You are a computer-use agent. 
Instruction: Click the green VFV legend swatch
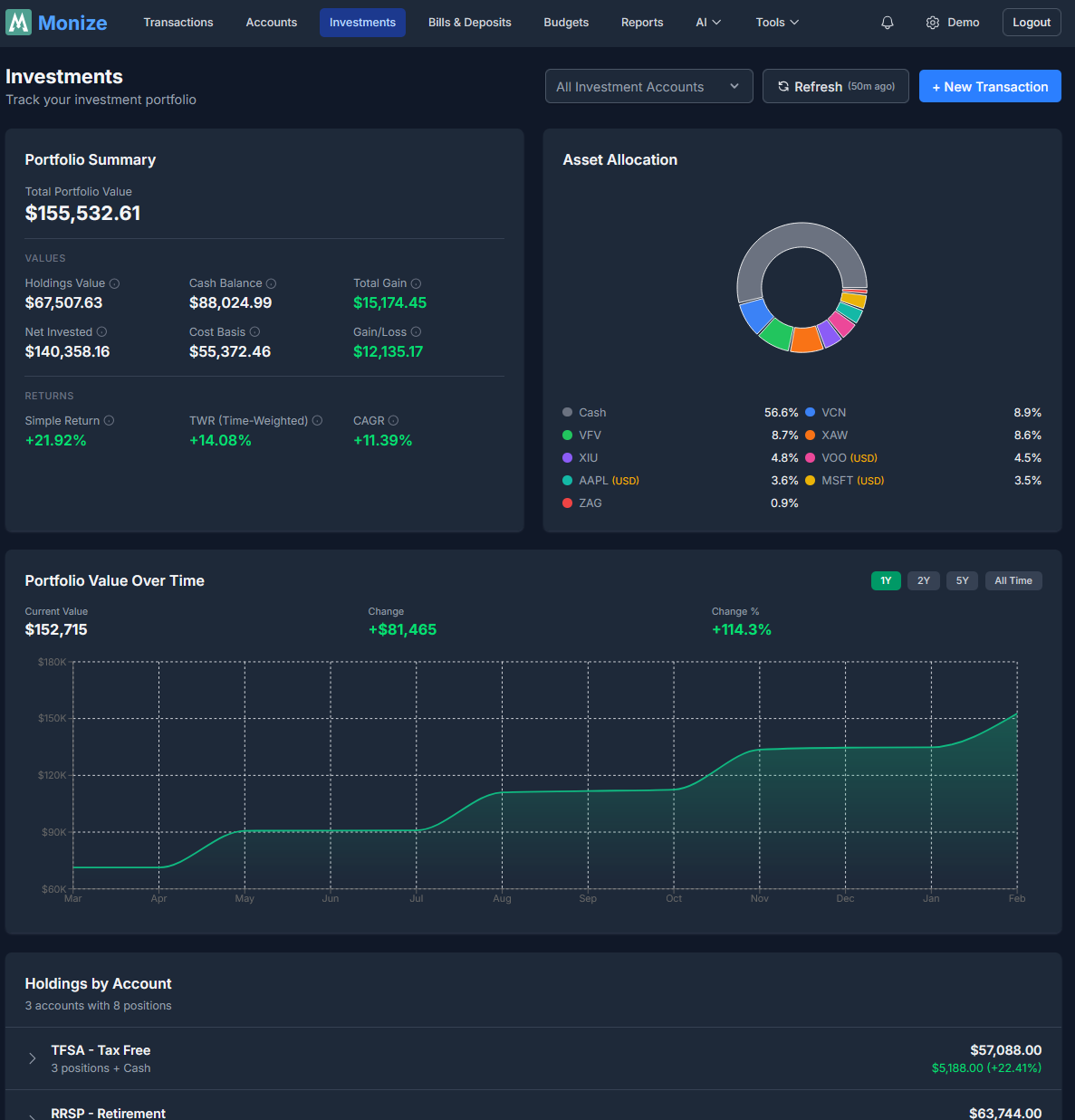coord(567,435)
